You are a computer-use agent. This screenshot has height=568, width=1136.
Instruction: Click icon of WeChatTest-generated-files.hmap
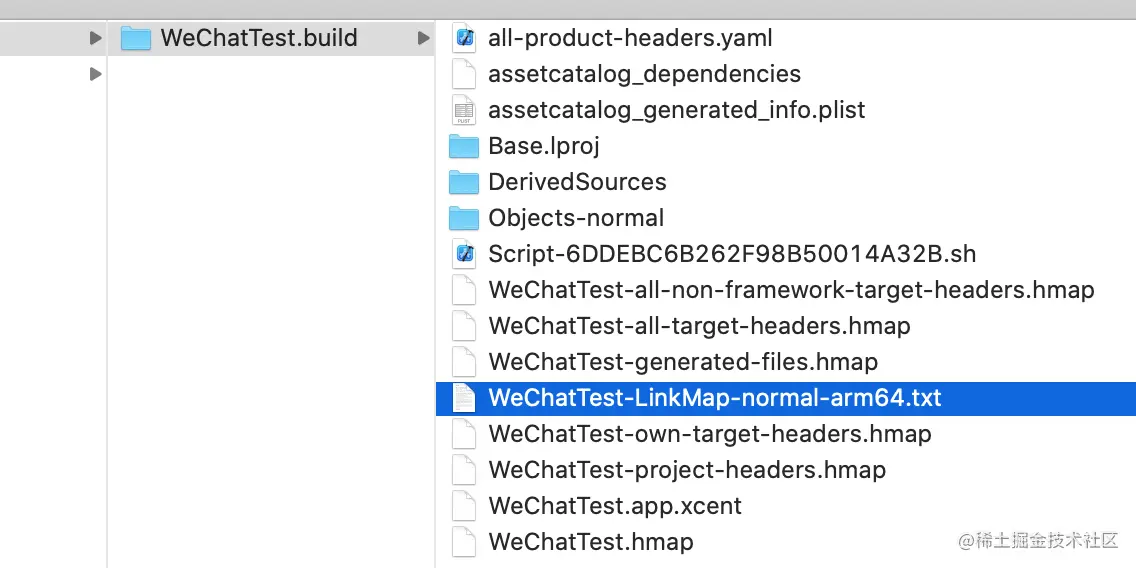click(x=464, y=362)
